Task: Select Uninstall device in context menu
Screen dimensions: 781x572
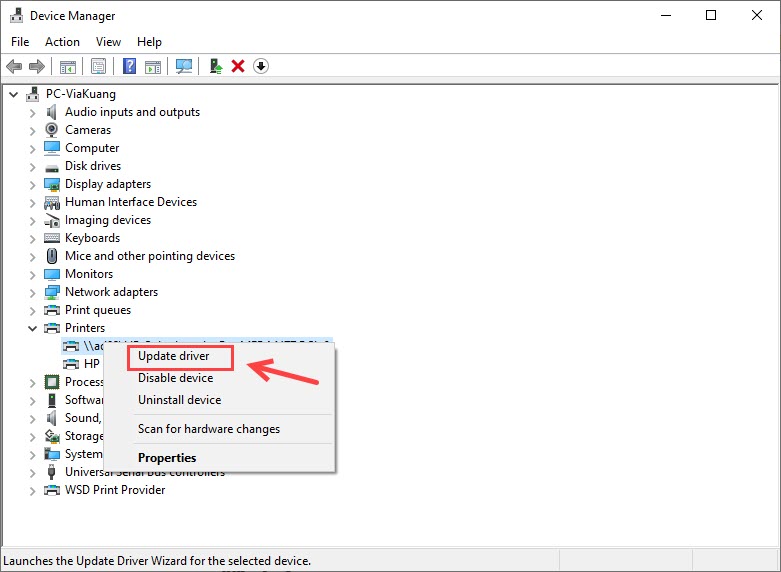Action: pyautogui.click(x=179, y=400)
